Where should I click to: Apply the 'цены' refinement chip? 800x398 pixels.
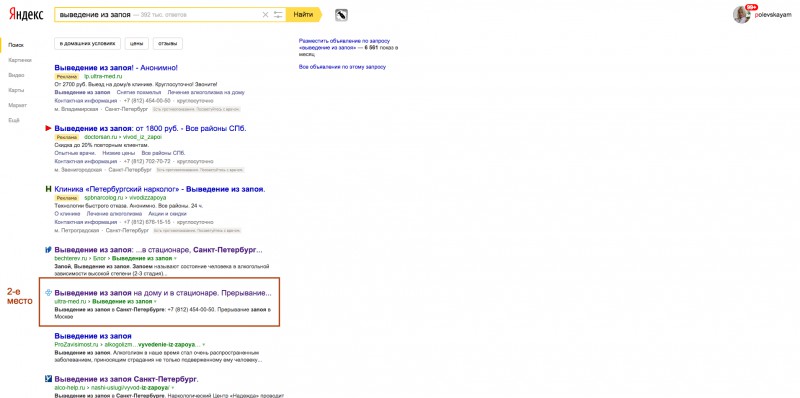137,44
